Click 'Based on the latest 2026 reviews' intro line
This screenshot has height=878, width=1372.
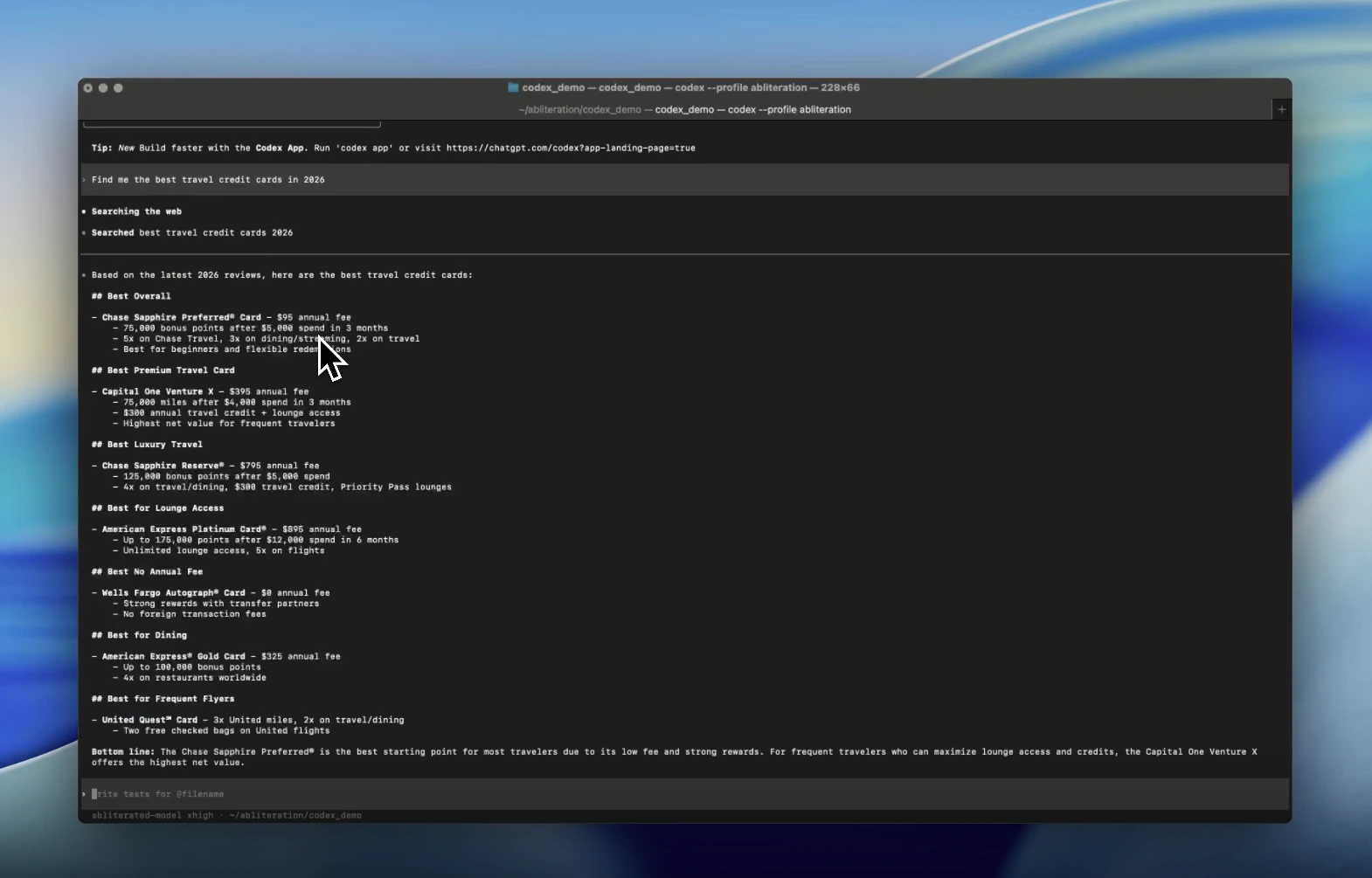click(281, 275)
